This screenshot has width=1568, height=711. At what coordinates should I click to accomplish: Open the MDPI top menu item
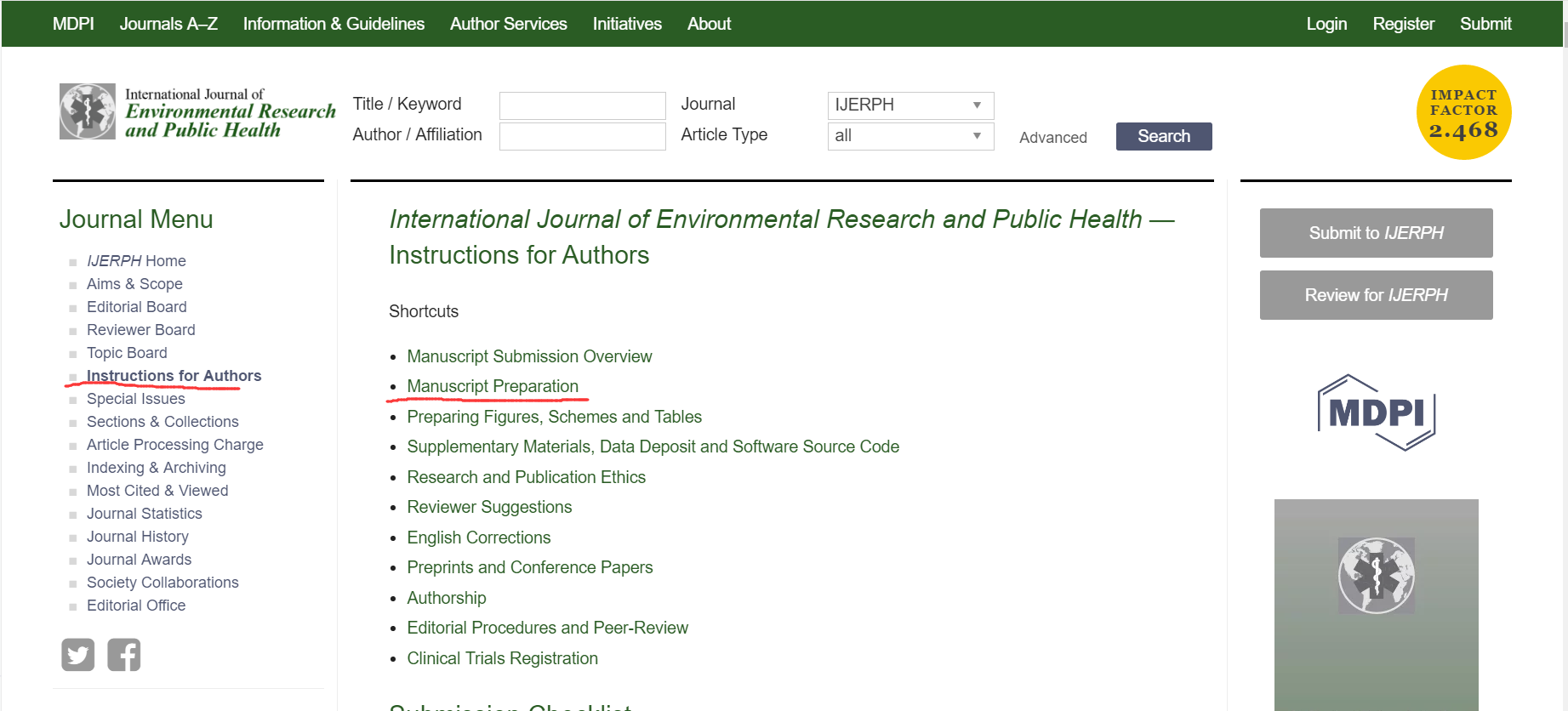[x=73, y=24]
